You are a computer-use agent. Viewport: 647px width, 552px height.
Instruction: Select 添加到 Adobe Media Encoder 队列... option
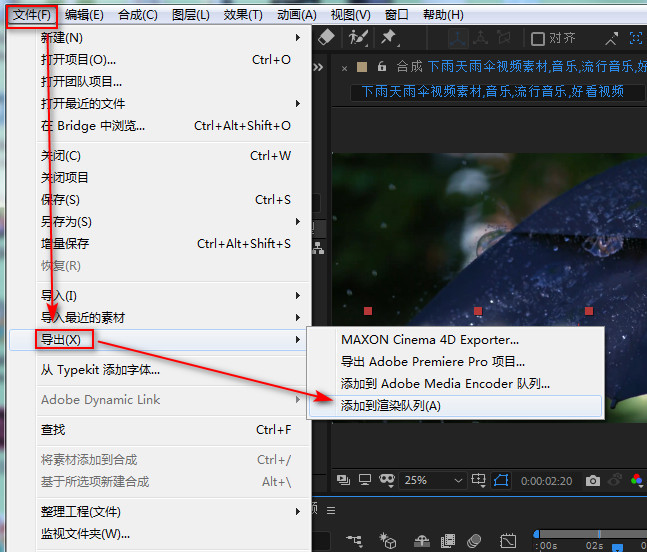(x=456, y=384)
